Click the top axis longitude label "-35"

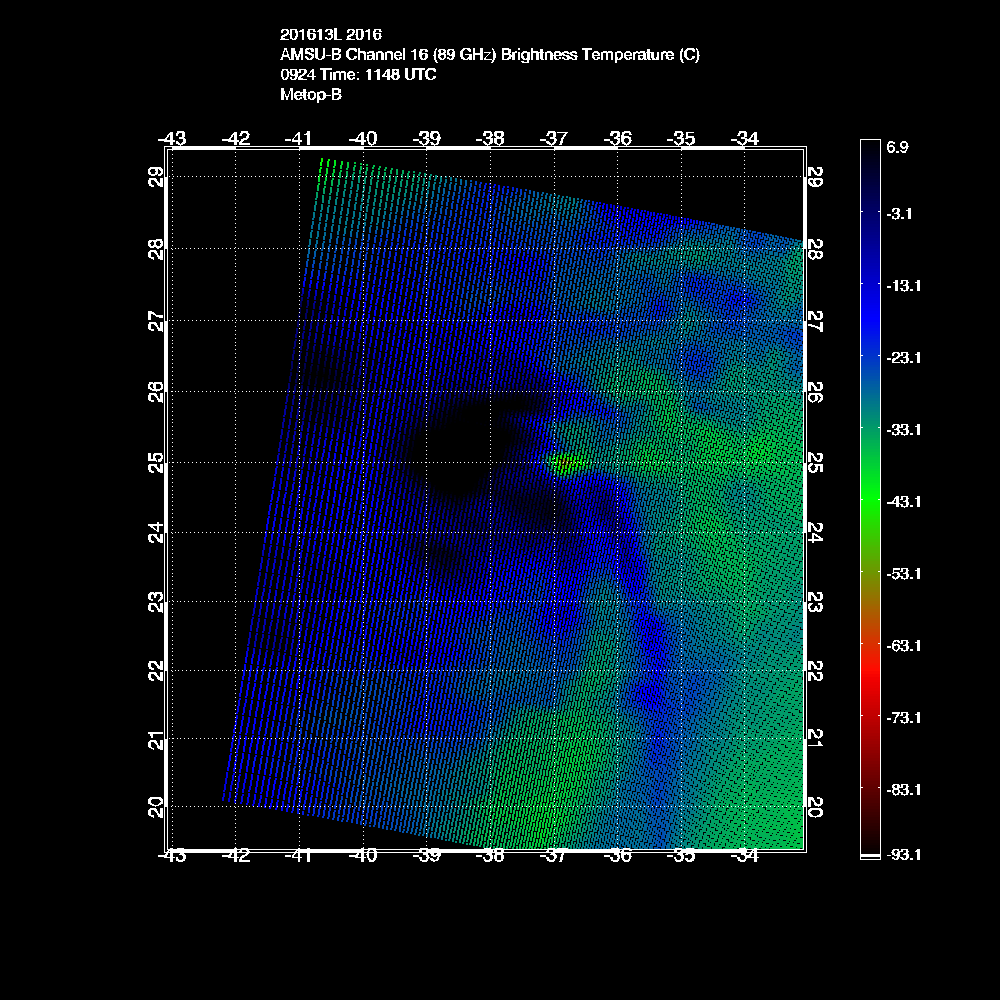pos(681,138)
